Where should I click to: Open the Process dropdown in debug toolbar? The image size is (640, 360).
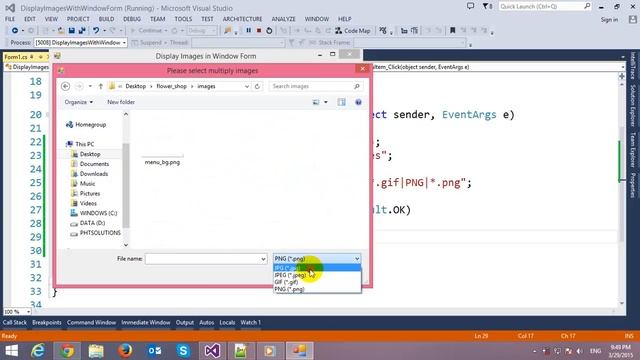[x=124, y=42]
